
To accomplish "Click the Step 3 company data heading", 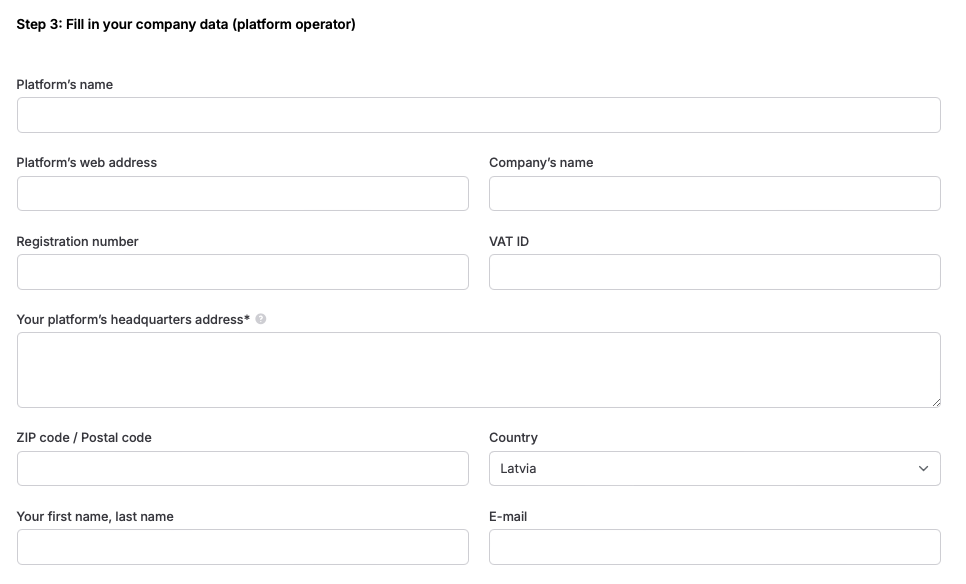I will (186, 24).
